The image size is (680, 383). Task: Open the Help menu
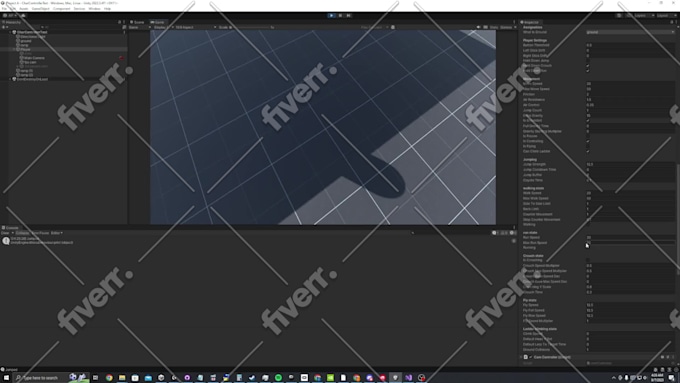pos(107,9)
